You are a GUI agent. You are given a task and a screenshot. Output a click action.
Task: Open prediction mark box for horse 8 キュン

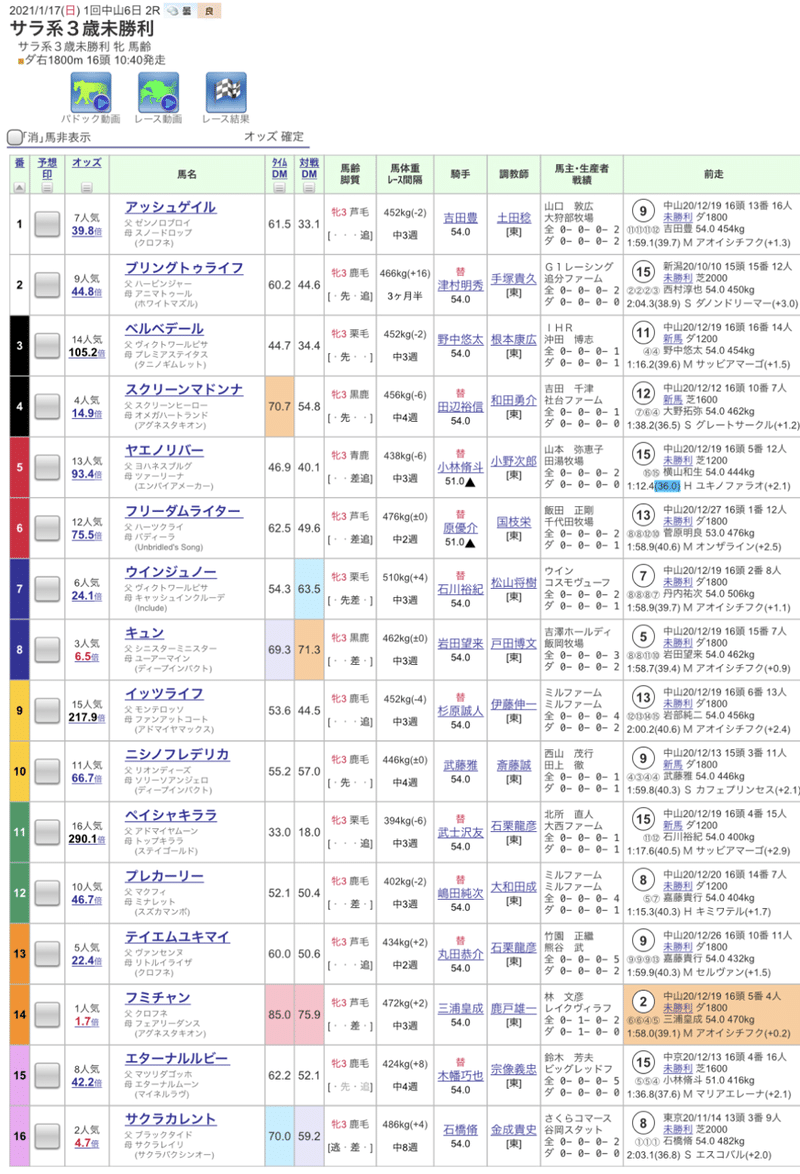(x=47, y=649)
